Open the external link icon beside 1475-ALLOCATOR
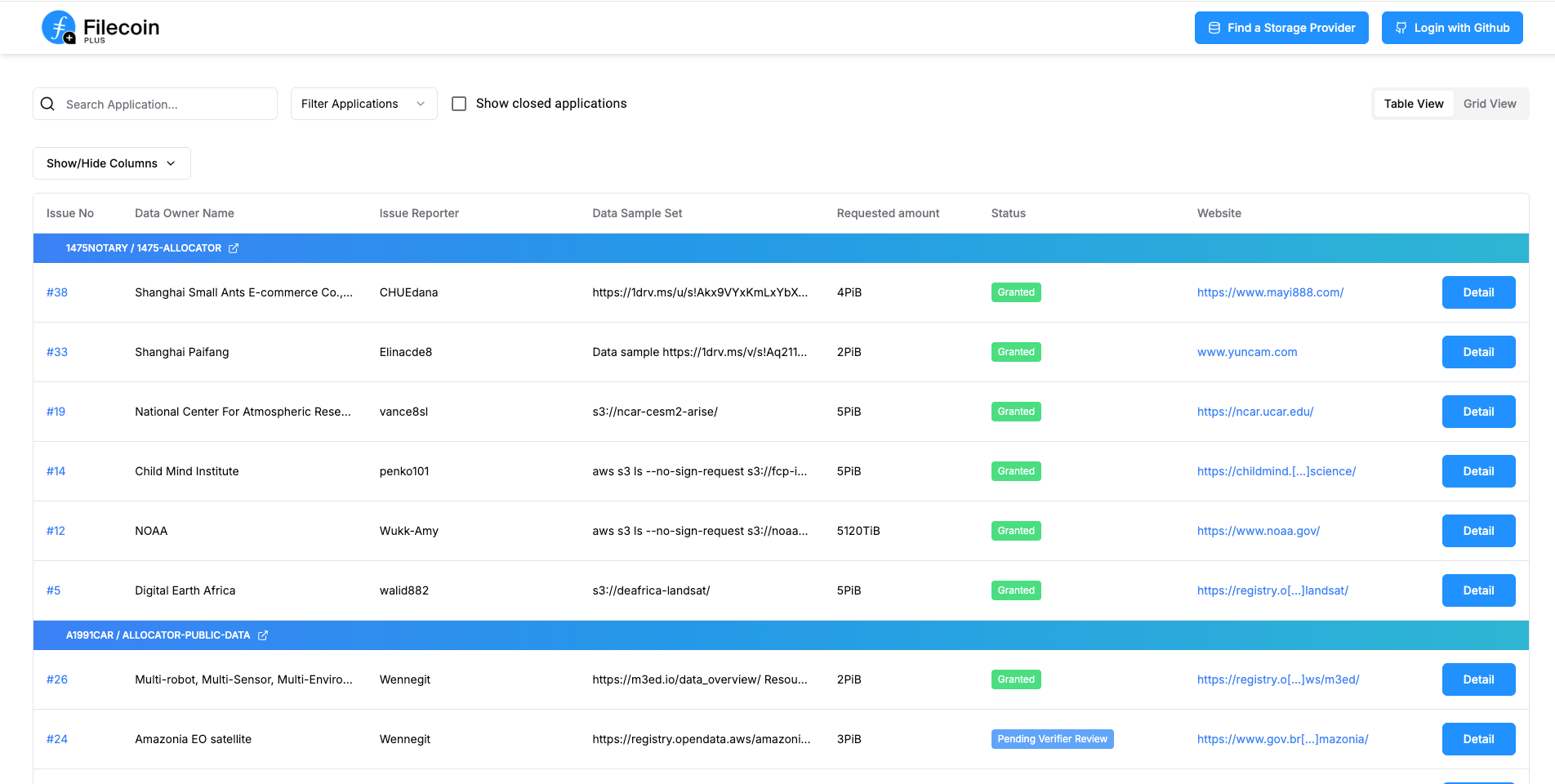Viewport: 1555px width, 784px height. coord(234,247)
